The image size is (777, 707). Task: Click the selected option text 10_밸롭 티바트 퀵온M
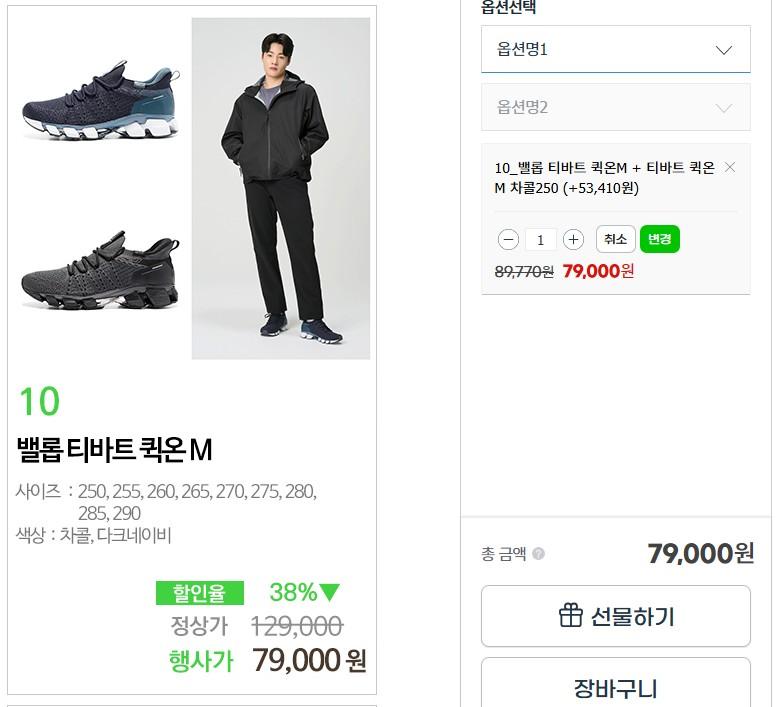pos(604,178)
